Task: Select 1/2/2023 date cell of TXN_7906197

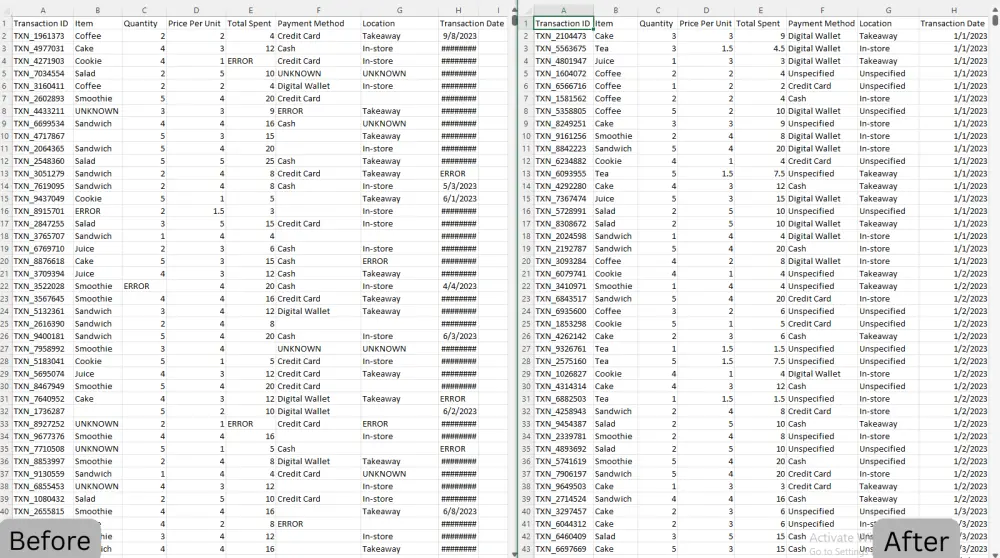Action: click(954, 474)
